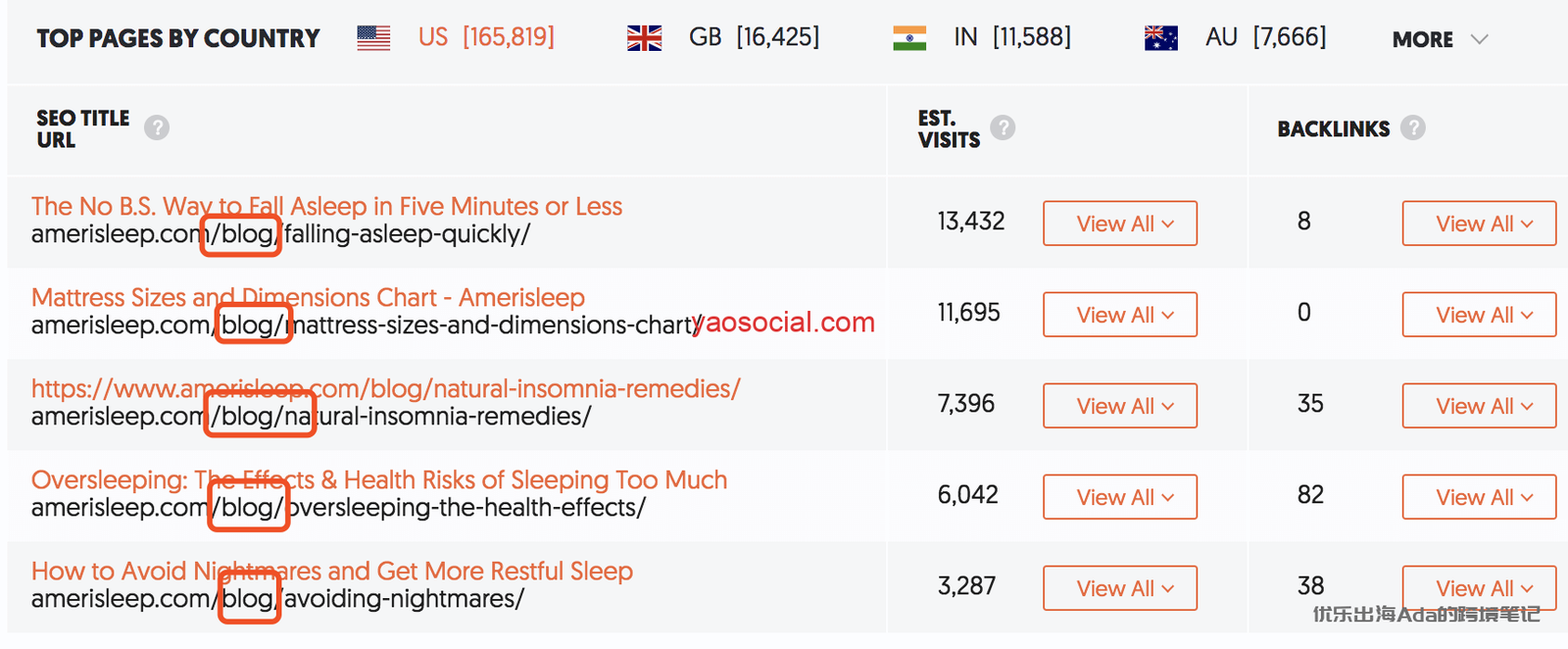Expand the MORE countries dropdown
Screen dimensions: 1568x649
point(1440,39)
